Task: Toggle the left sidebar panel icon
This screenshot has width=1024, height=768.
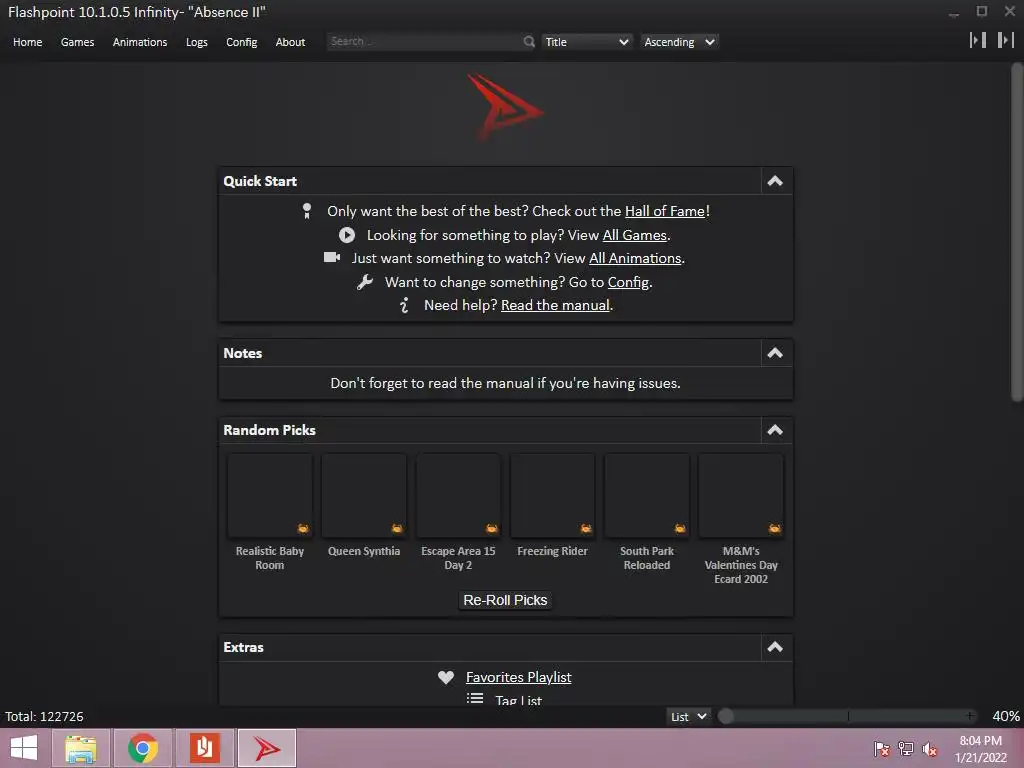Action: tap(978, 40)
